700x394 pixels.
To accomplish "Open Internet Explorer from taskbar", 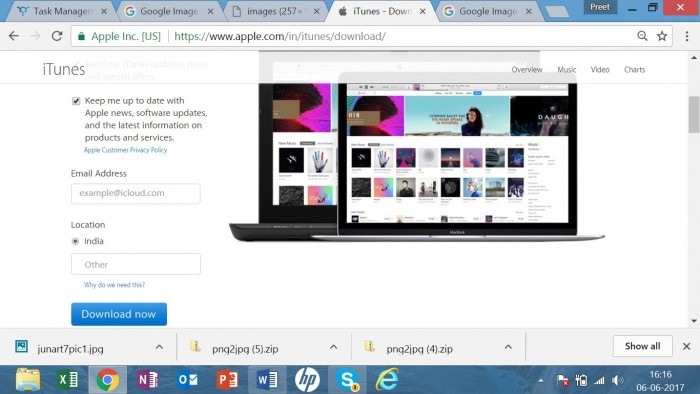I will (x=387, y=380).
